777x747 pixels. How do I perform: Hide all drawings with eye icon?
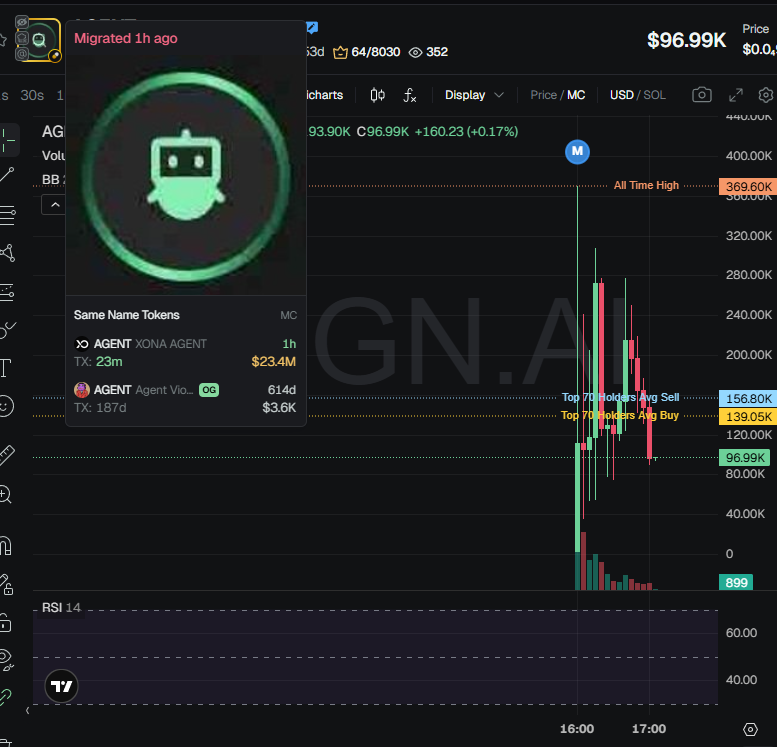(x=6, y=659)
